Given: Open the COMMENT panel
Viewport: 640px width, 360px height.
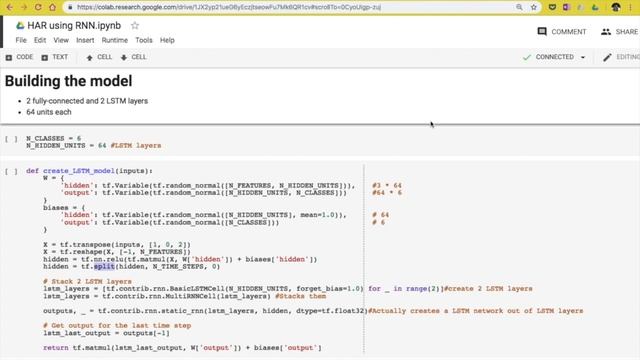Looking at the screenshot, I should point(562,31).
